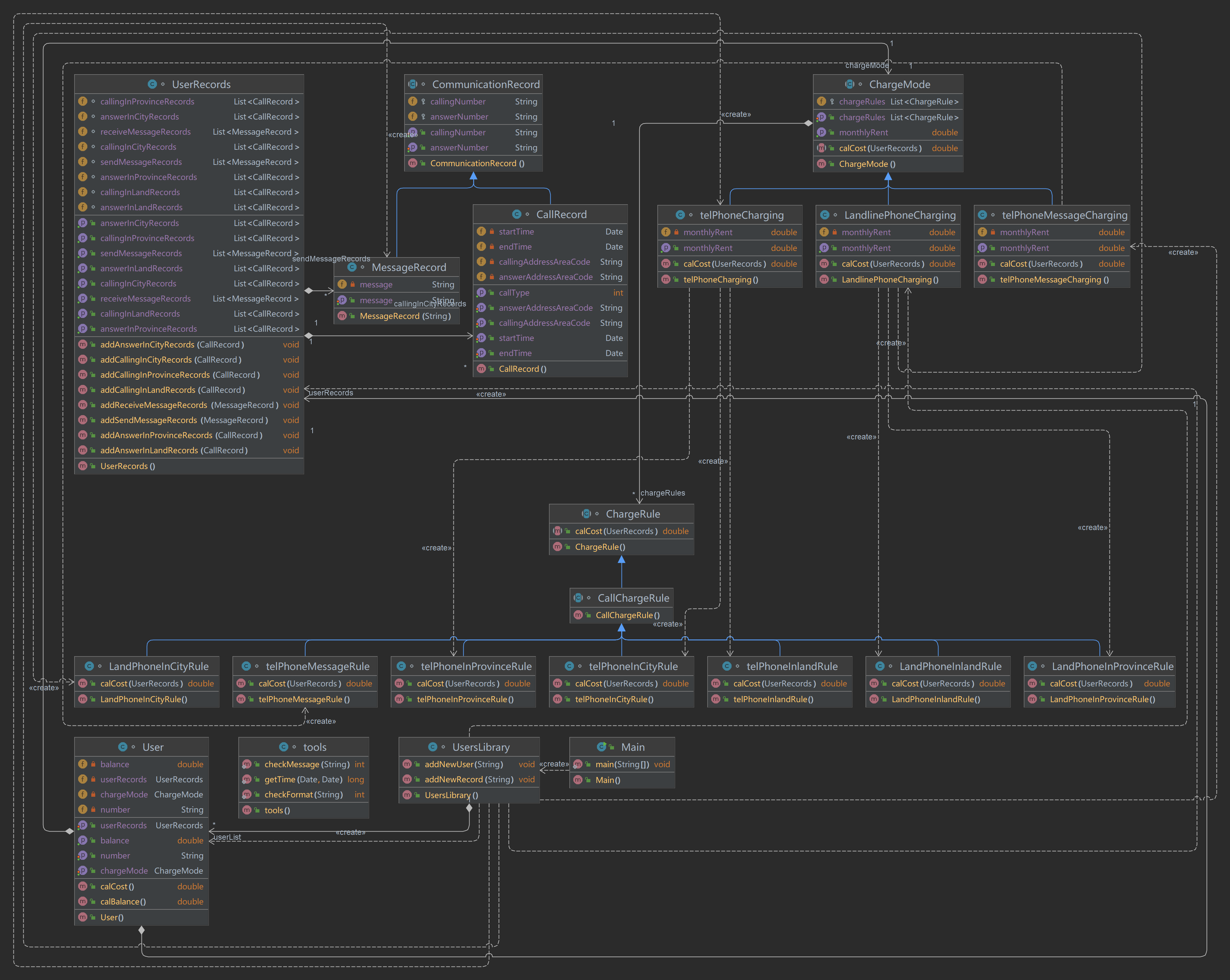Click the class icon of telPhoneInCityRule
Screen dimensions: 1230x980
coord(569,666)
